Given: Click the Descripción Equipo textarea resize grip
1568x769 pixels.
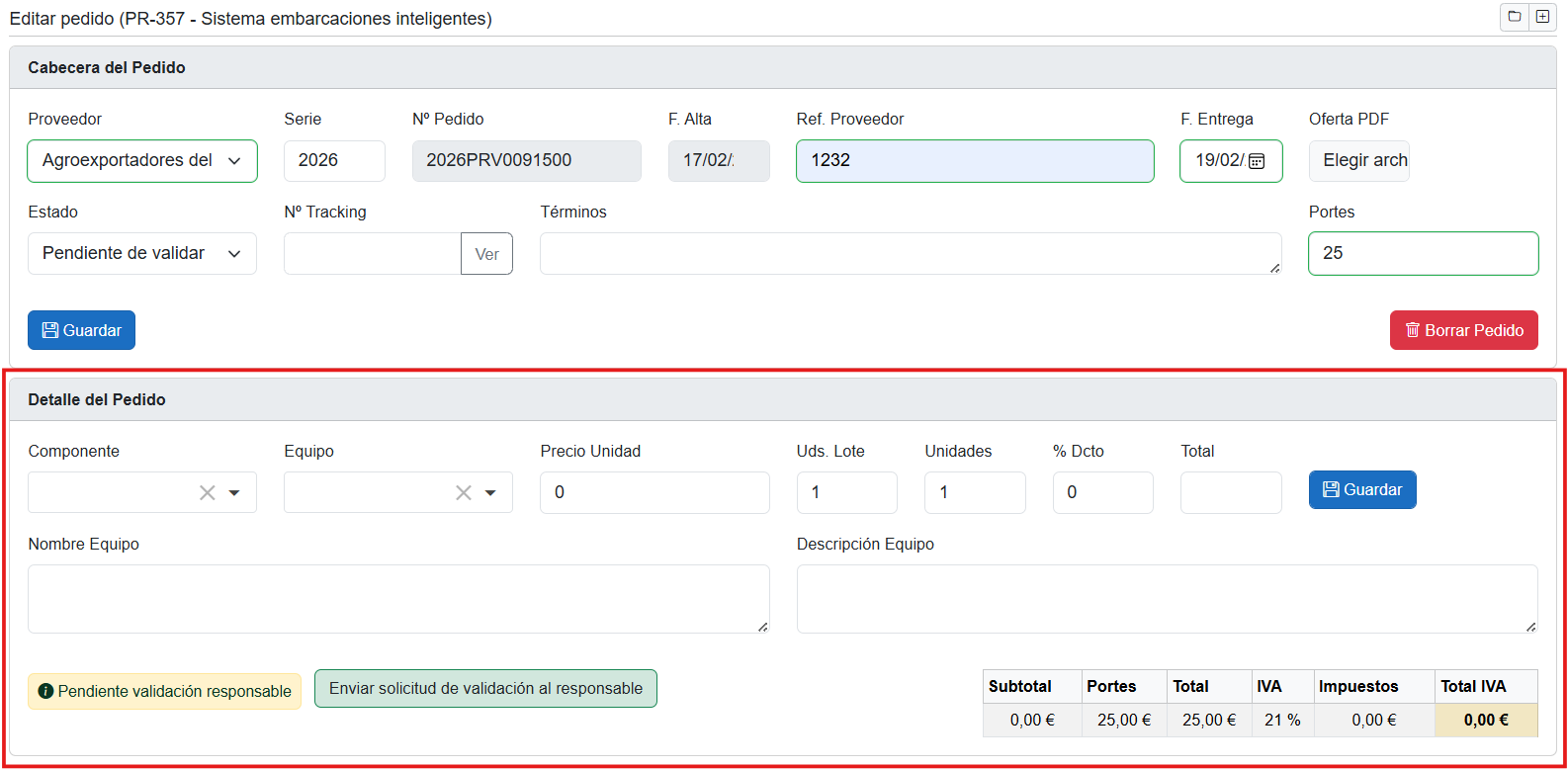Looking at the screenshot, I should (x=1530, y=627).
